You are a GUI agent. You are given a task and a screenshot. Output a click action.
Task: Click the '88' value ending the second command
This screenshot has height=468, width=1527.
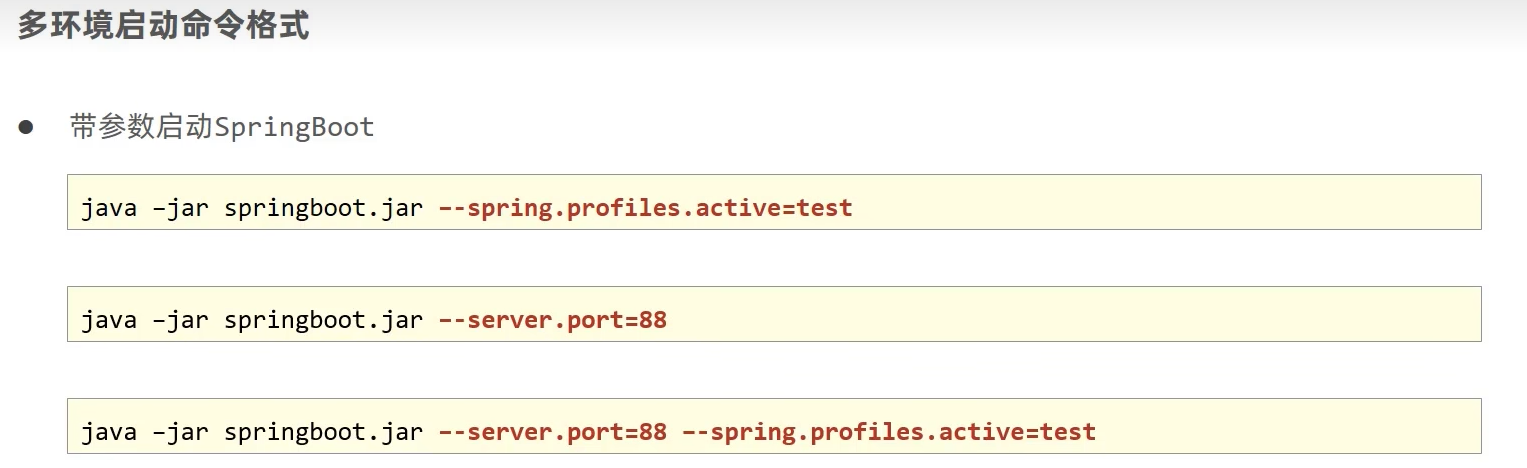pos(653,321)
